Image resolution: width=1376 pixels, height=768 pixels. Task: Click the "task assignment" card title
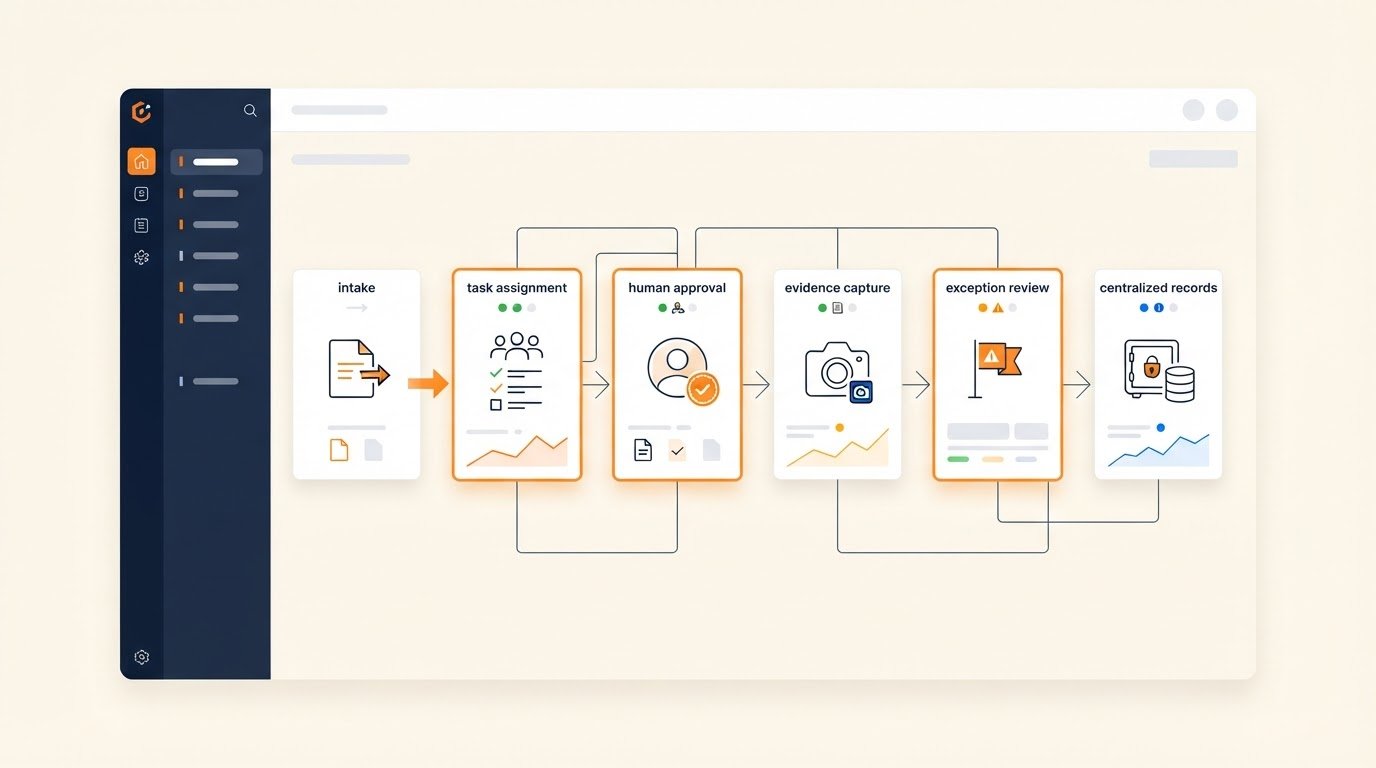(517, 288)
